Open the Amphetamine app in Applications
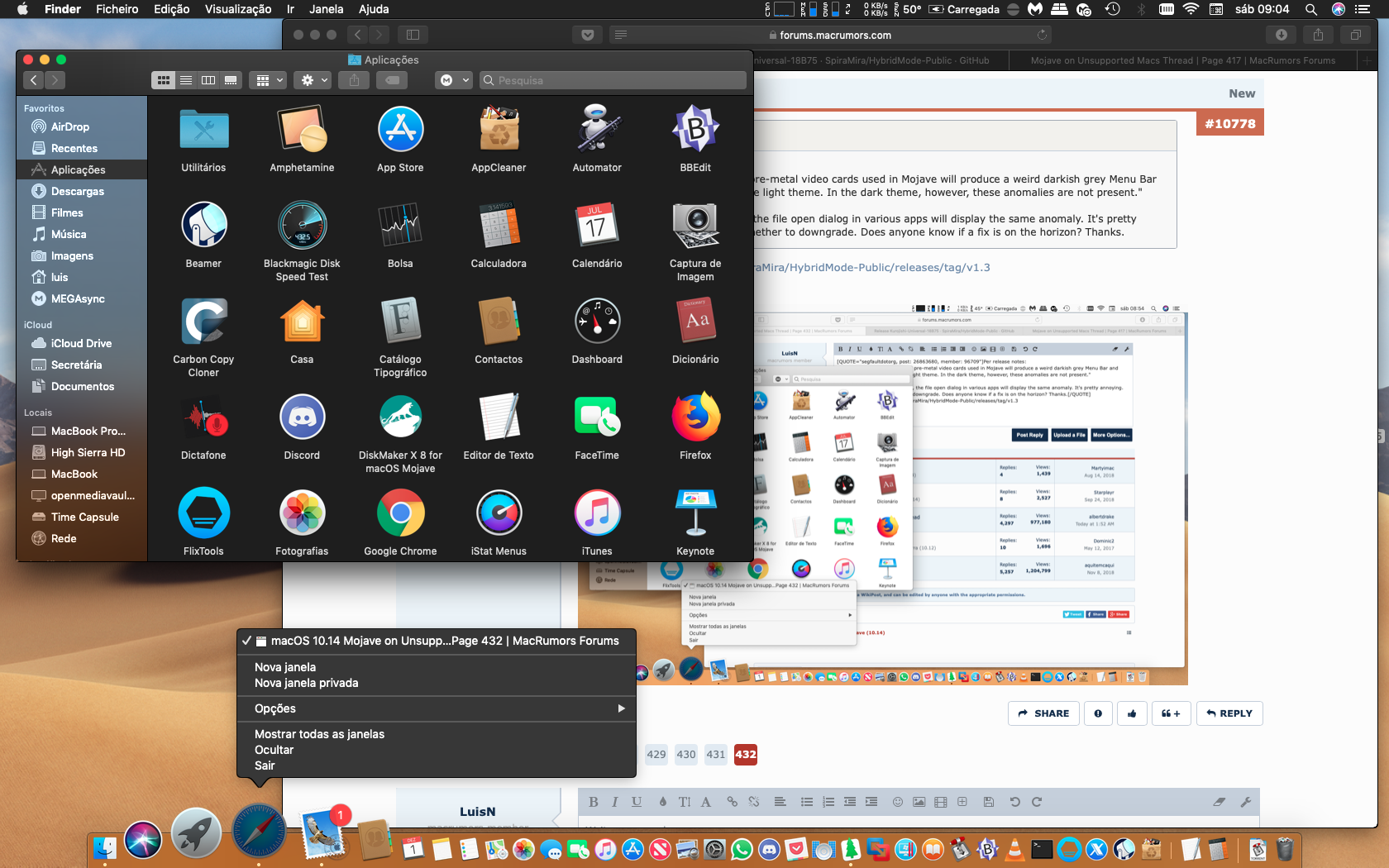1389x868 pixels. 302,130
